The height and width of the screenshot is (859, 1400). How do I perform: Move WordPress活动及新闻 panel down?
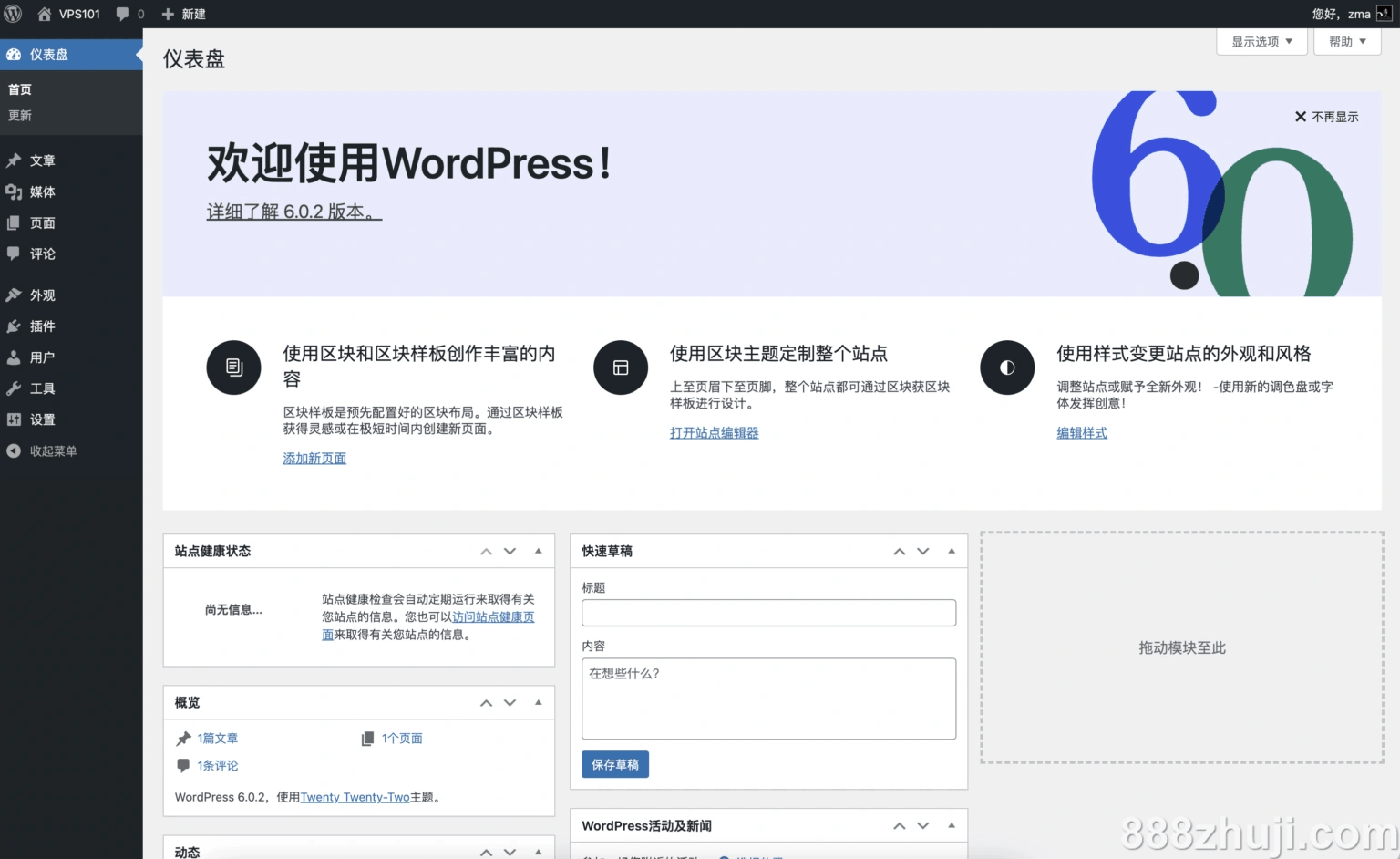[923, 826]
